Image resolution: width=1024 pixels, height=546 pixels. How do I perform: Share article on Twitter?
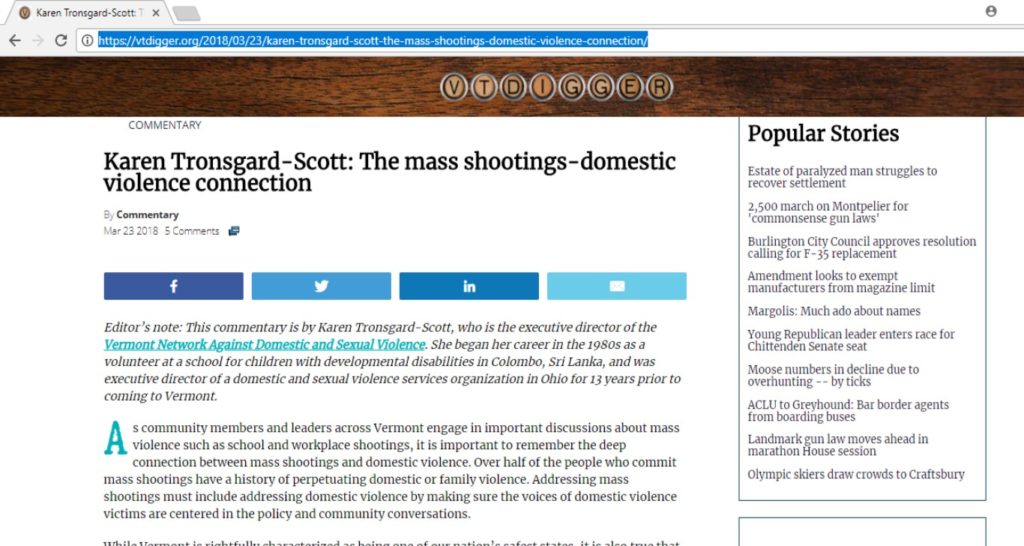pyautogui.click(x=321, y=286)
